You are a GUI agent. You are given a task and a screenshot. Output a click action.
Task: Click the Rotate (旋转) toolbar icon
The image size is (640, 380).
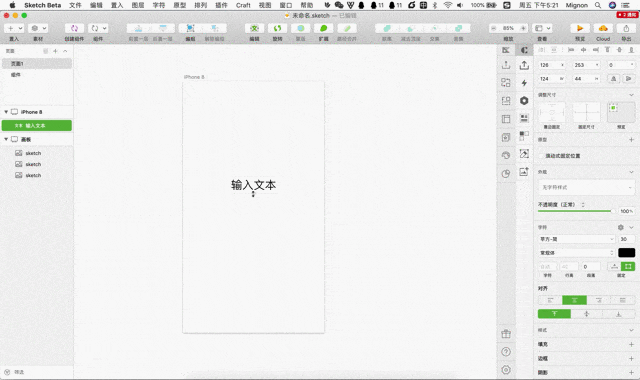(x=278, y=28)
